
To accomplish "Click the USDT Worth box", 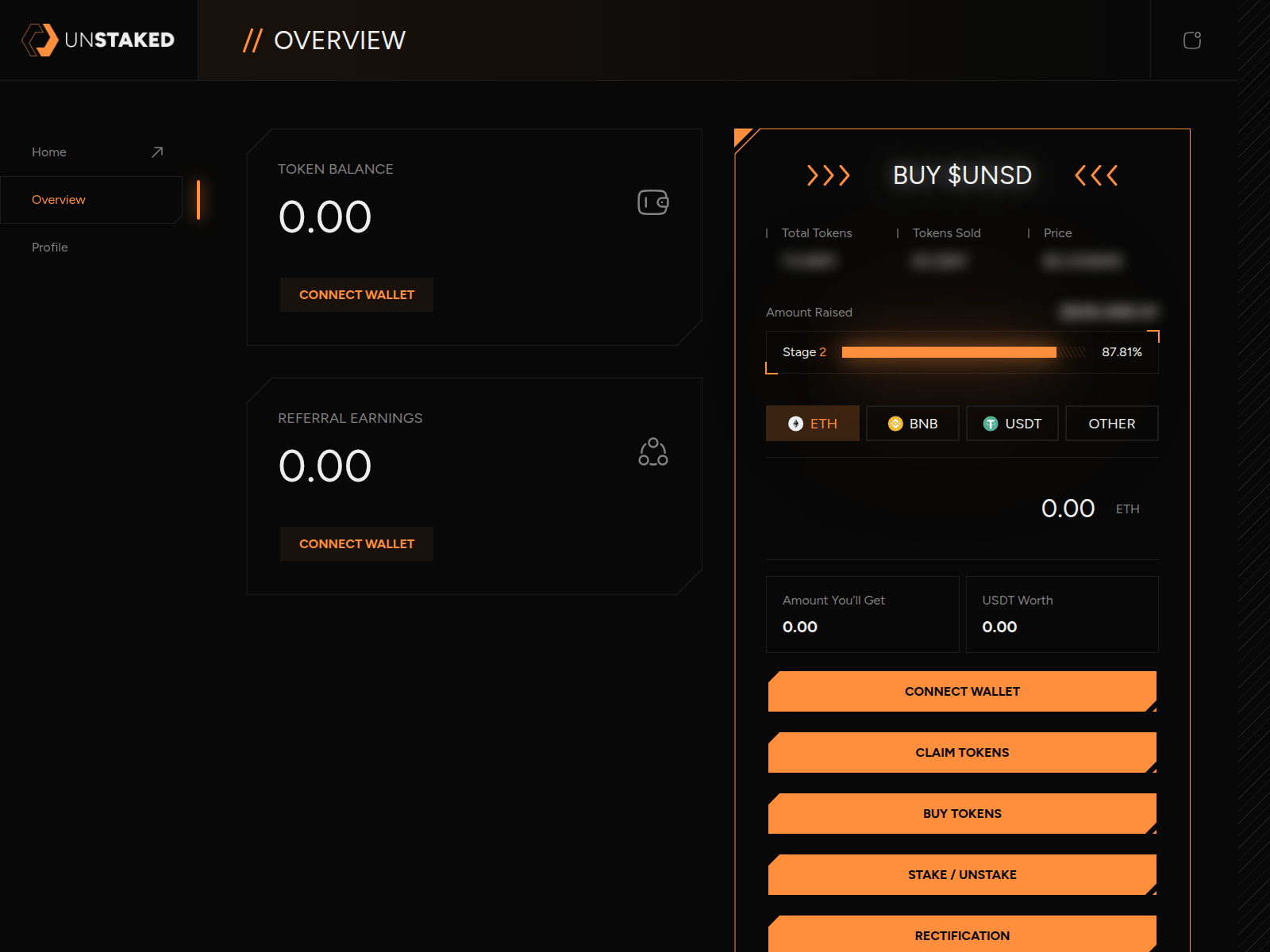I will coord(1062,614).
